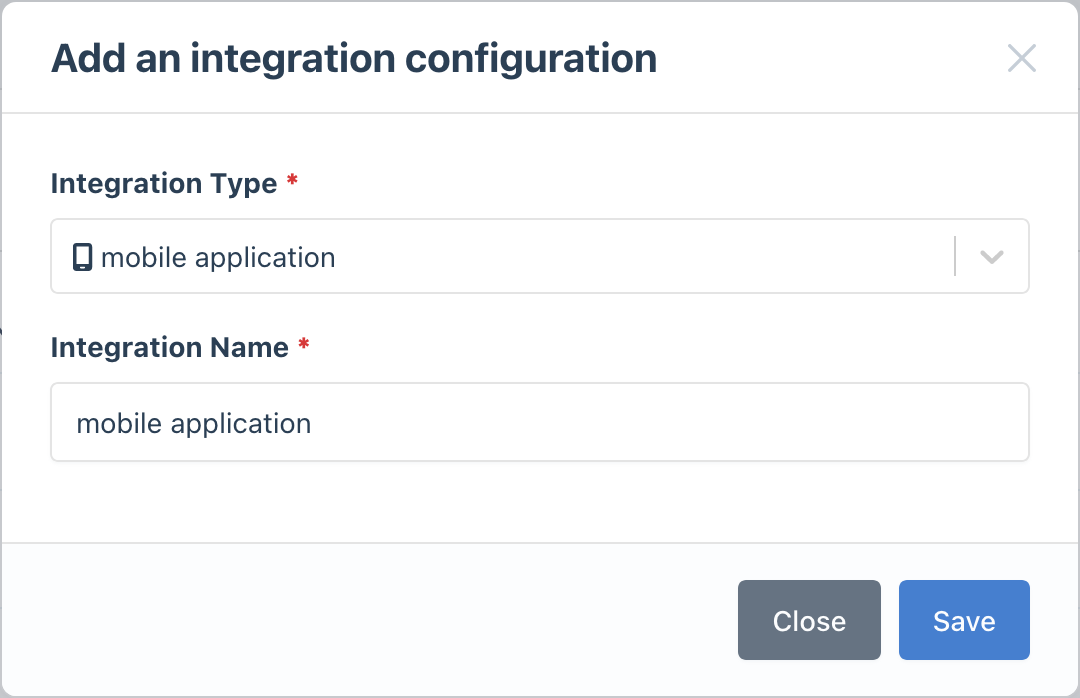
Task: Click the Integration Type field label
Action: tap(163, 183)
